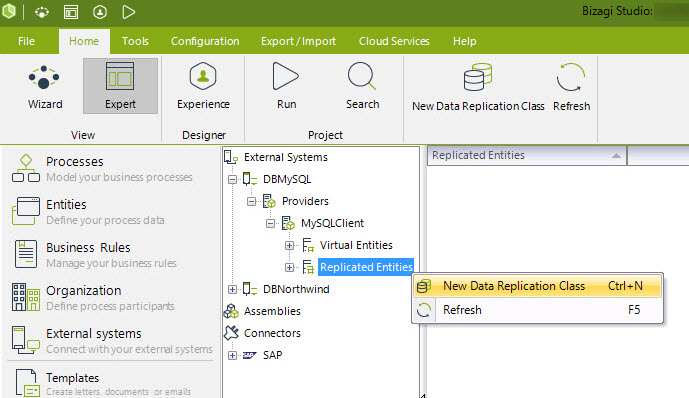This screenshot has height=398, width=689.
Task: Switch to the Home tab
Action: click(84, 41)
